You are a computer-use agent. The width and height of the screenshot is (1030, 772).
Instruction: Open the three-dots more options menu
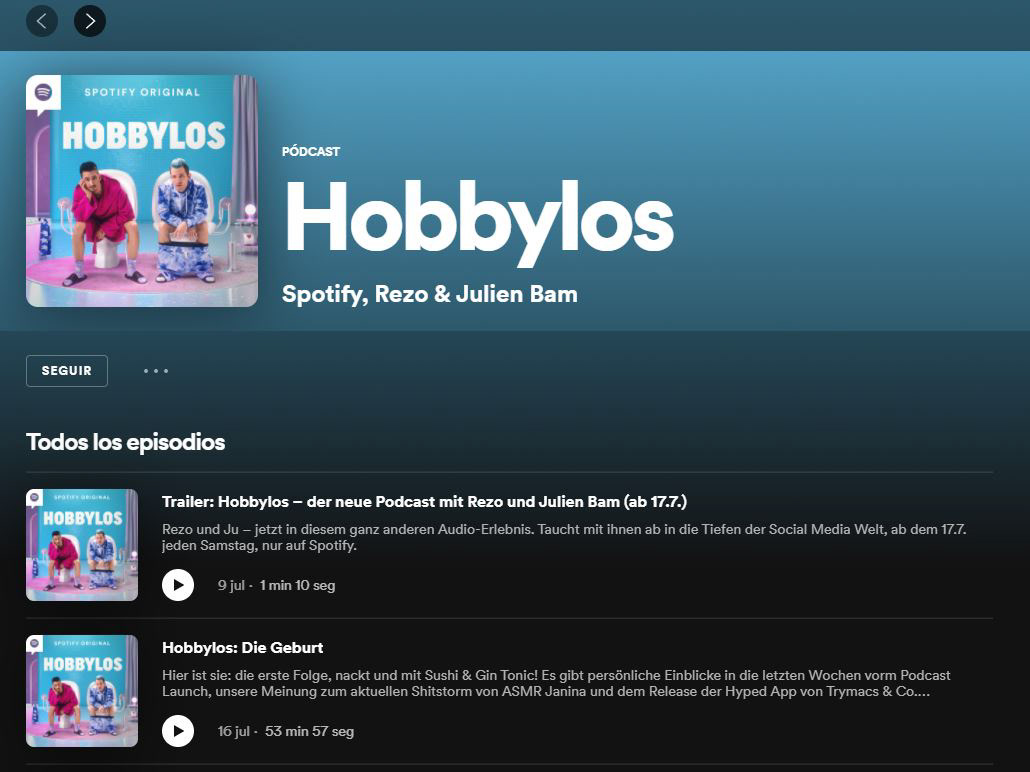(x=156, y=371)
